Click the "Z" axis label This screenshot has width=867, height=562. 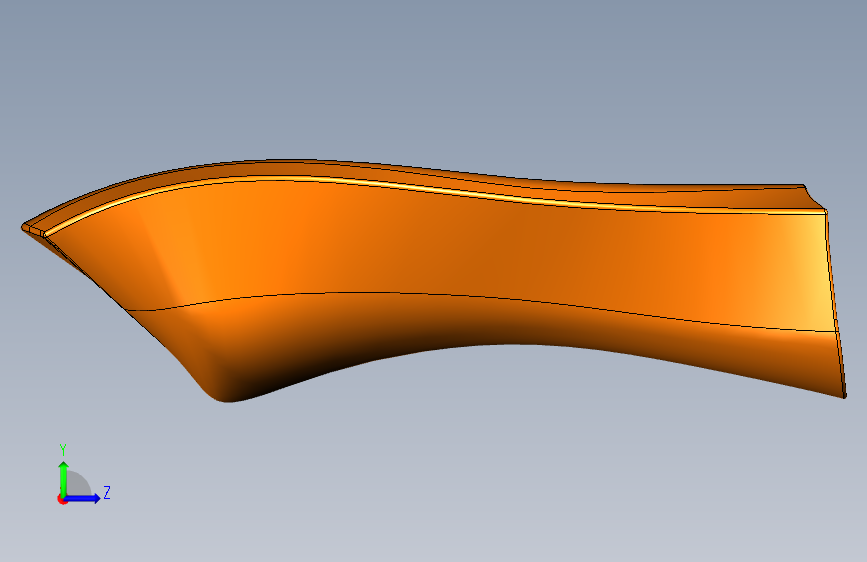(x=107, y=492)
